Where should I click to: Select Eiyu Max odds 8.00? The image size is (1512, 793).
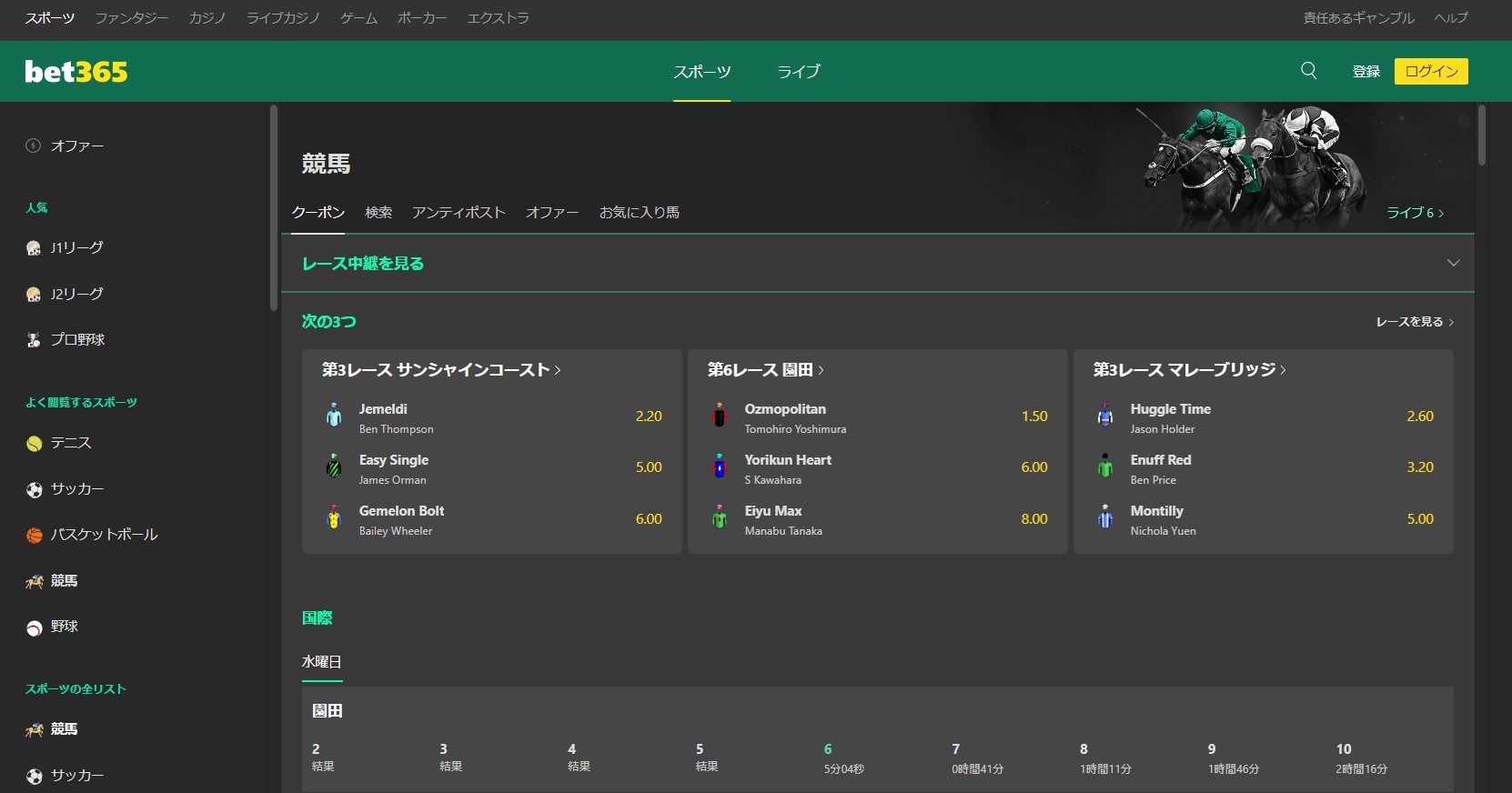[x=1034, y=518]
